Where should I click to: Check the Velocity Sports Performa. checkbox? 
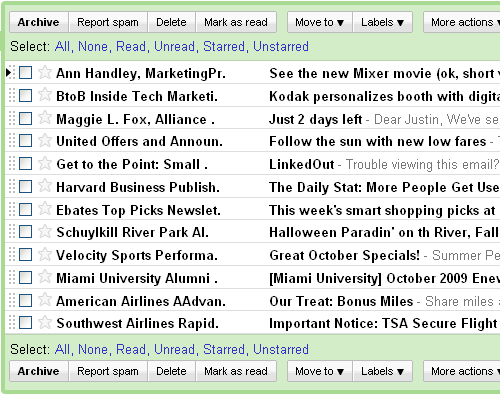pos(26,255)
